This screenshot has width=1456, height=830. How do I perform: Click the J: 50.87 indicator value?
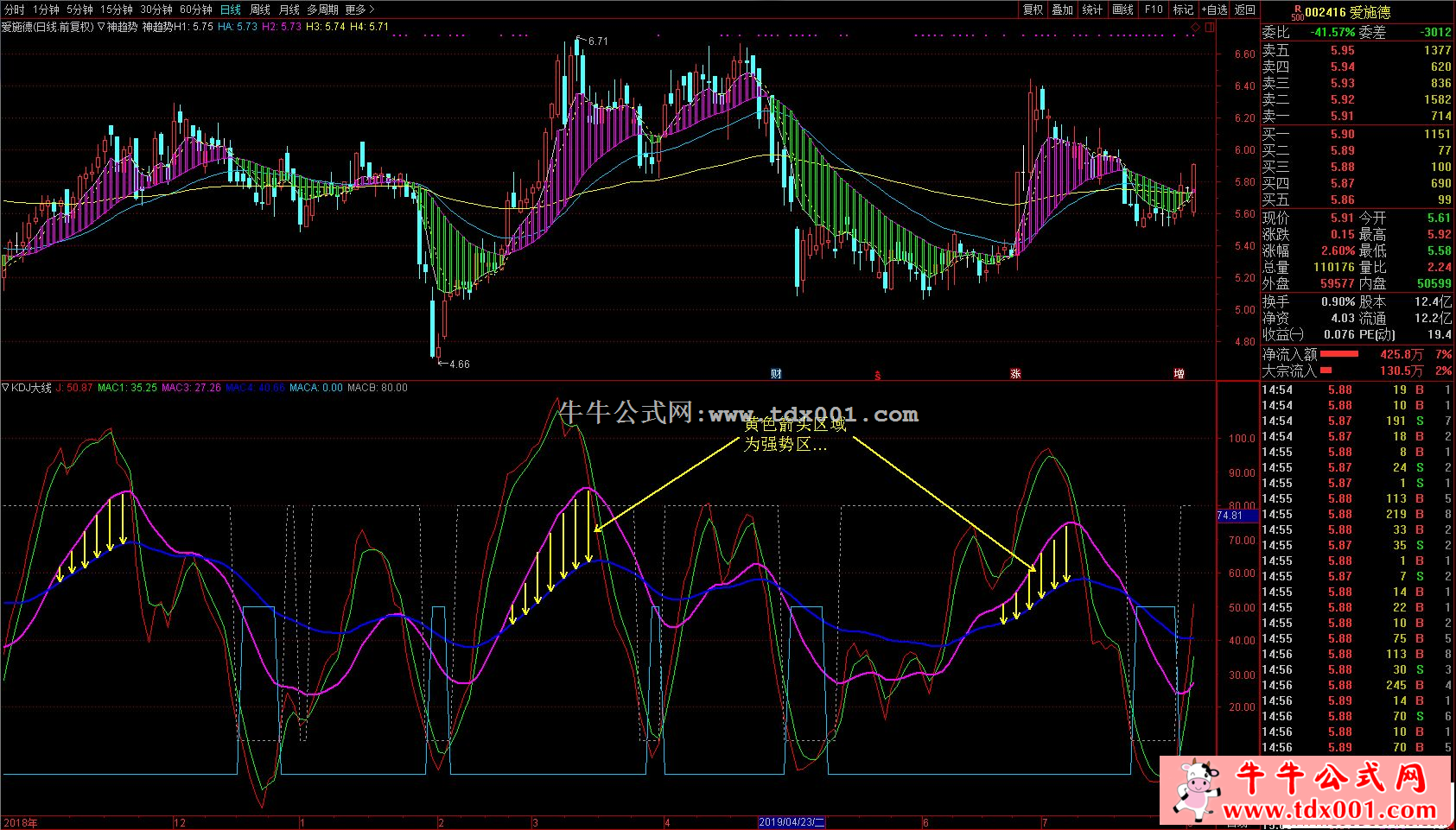(74, 388)
